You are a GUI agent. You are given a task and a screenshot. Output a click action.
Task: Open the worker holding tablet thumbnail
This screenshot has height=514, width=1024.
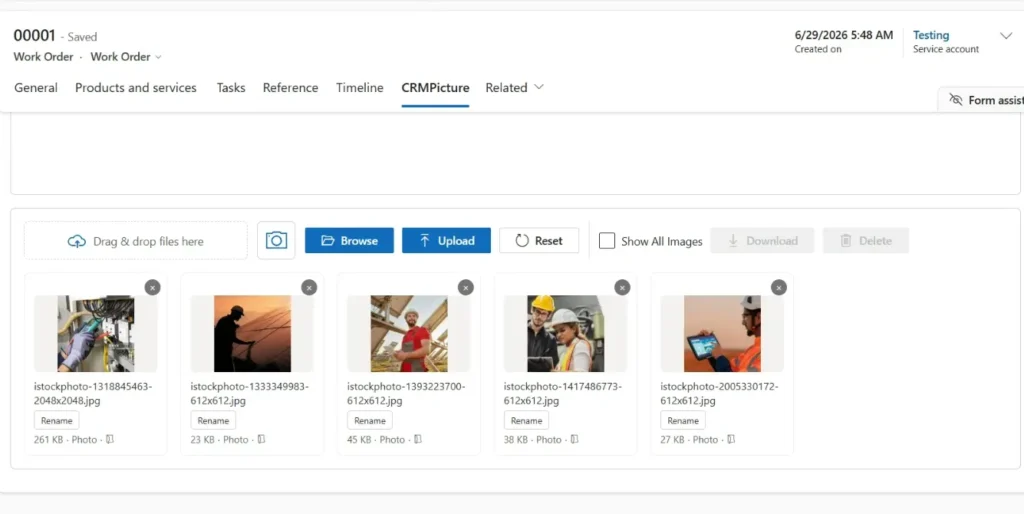point(722,334)
